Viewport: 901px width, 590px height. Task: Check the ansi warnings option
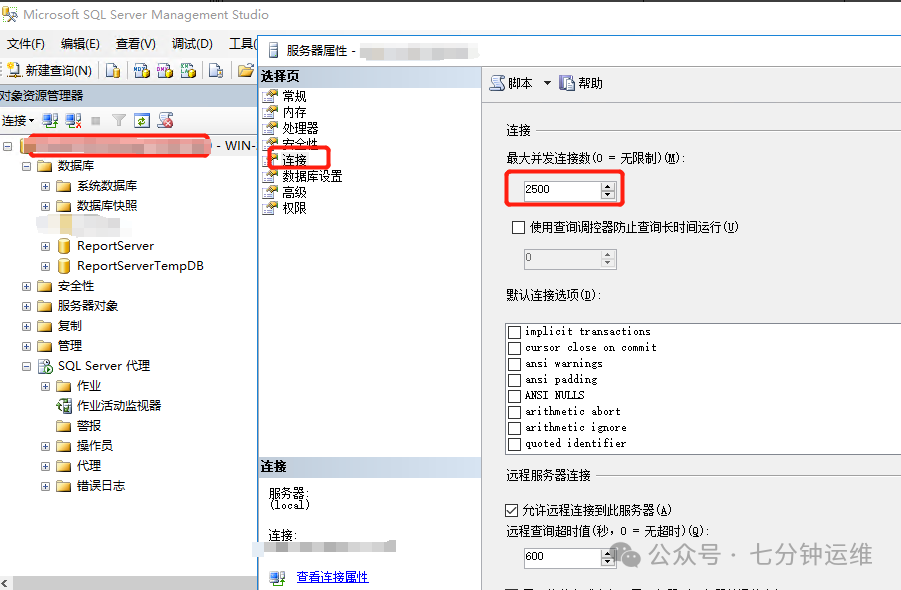tap(515, 364)
